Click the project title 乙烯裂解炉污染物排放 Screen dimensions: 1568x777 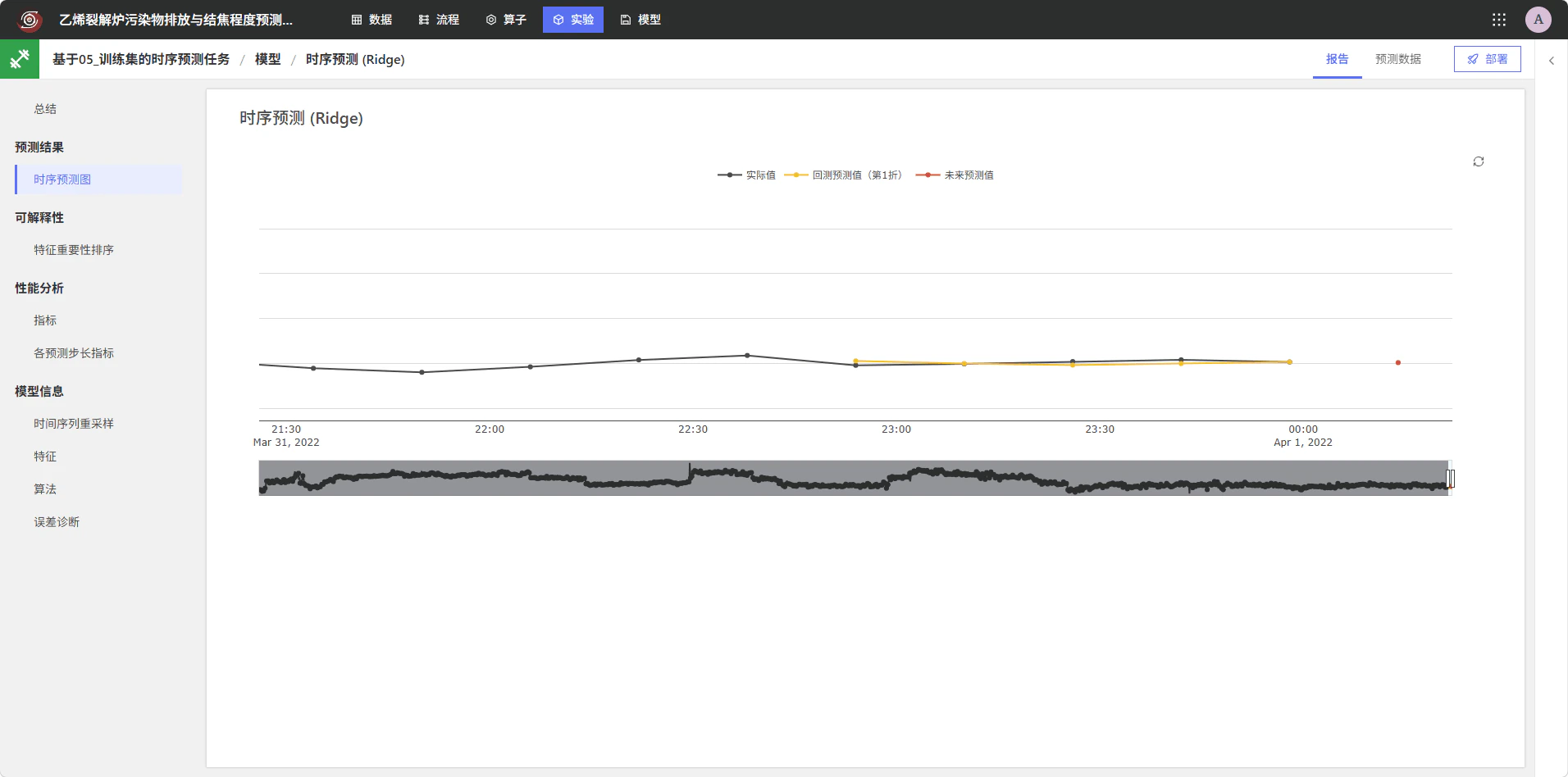click(x=175, y=20)
